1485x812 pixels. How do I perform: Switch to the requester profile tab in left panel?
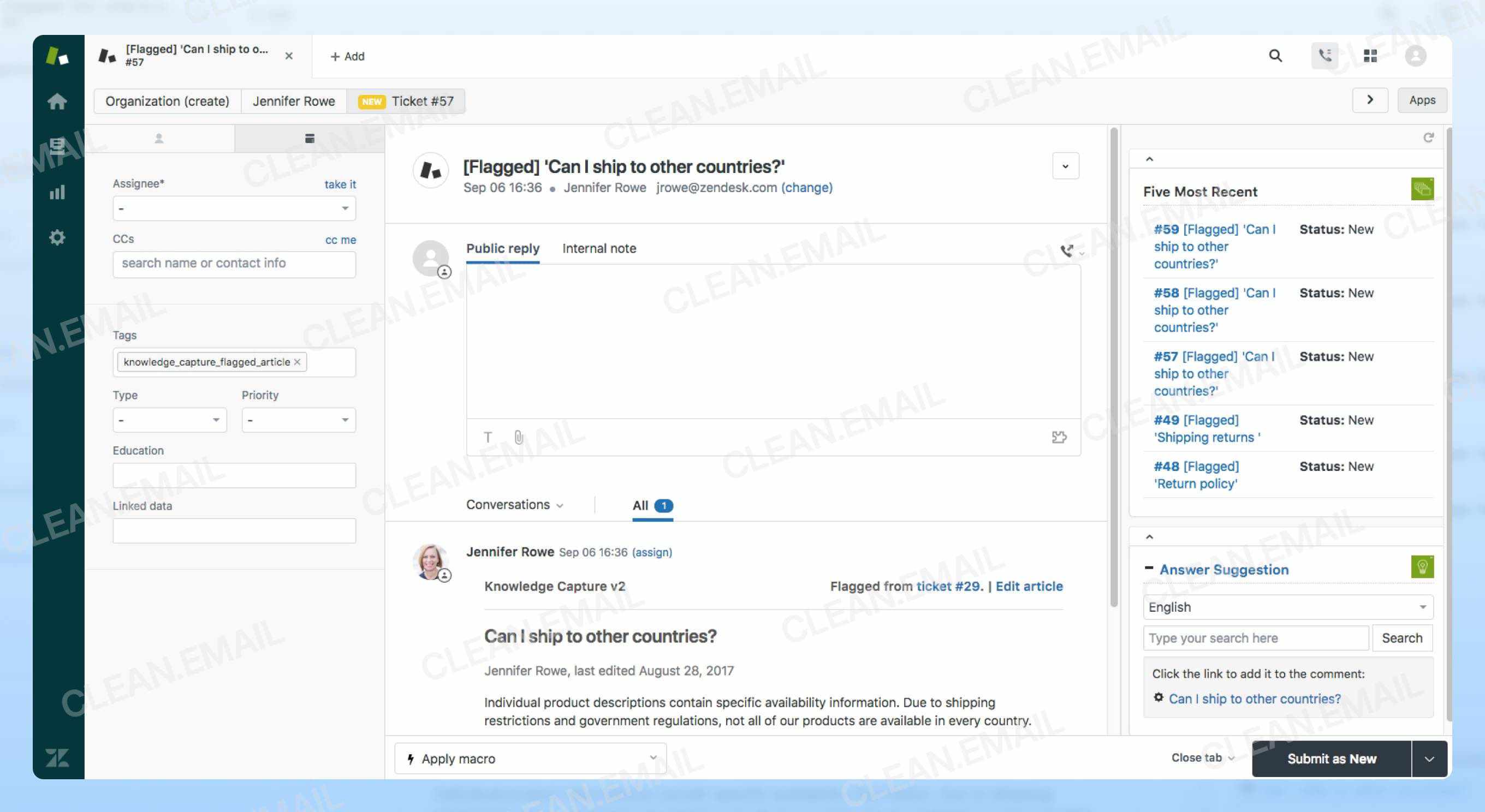coord(159,138)
